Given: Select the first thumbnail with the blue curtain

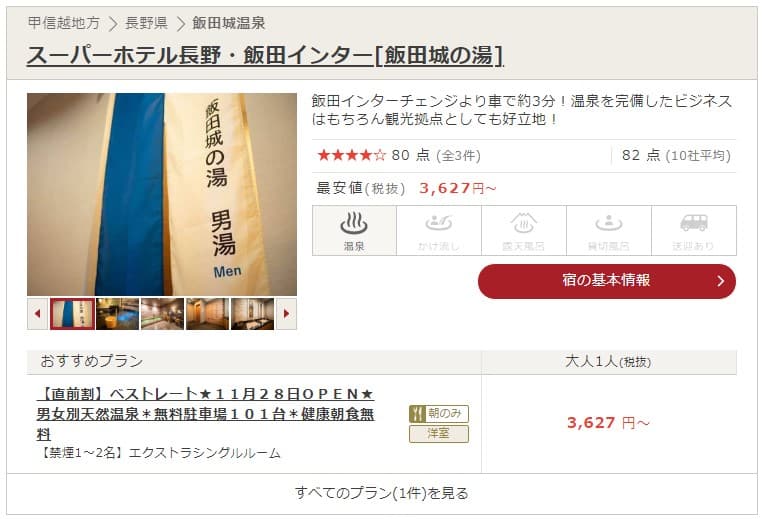Looking at the screenshot, I should click(72, 314).
